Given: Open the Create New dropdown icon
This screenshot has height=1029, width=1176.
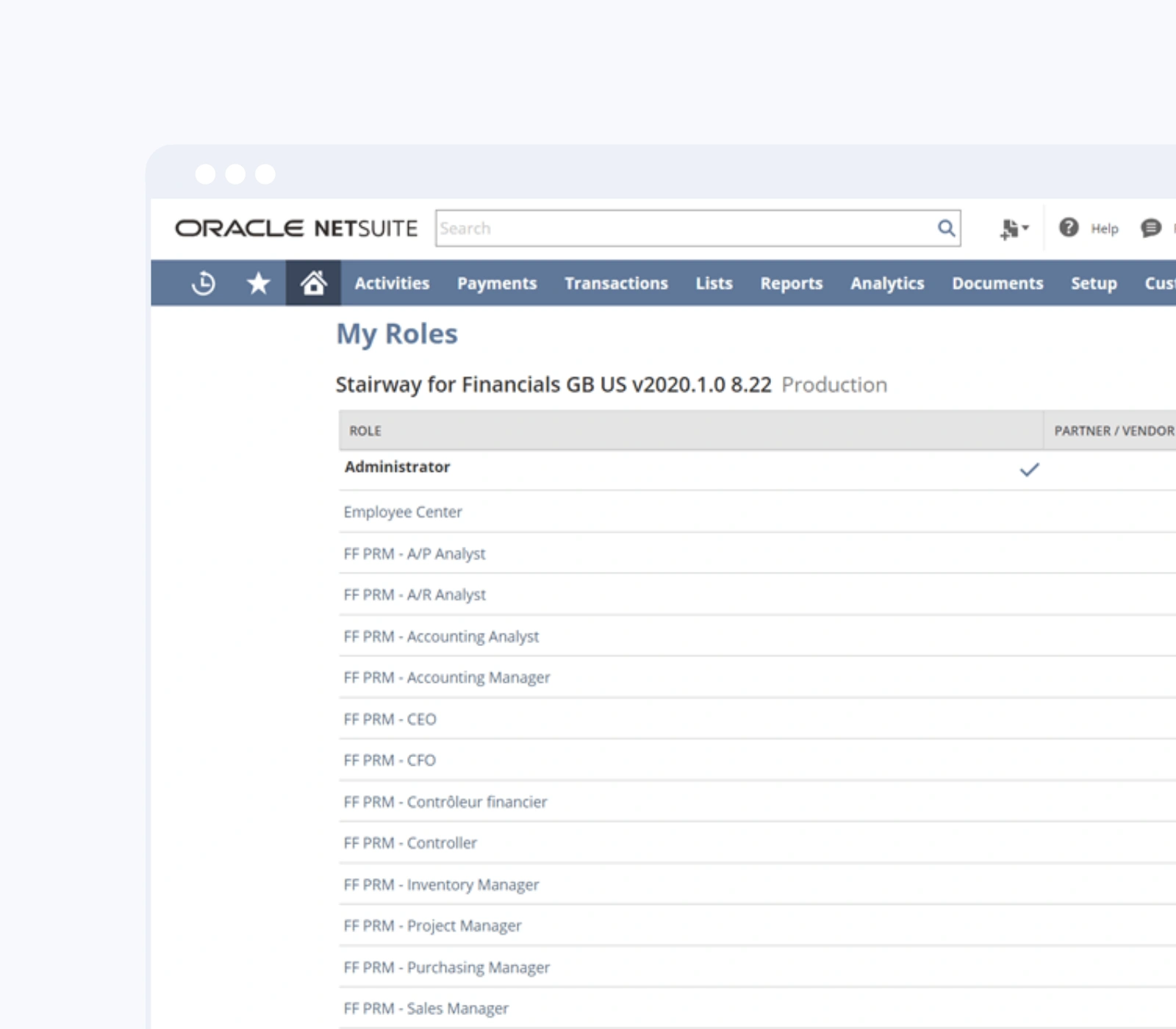Looking at the screenshot, I should 1014,229.
